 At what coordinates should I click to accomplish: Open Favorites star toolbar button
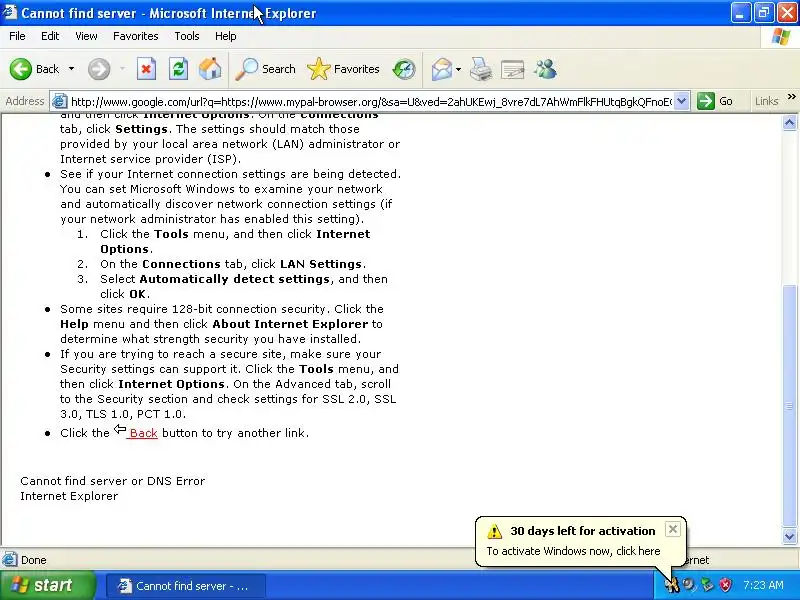click(343, 69)
